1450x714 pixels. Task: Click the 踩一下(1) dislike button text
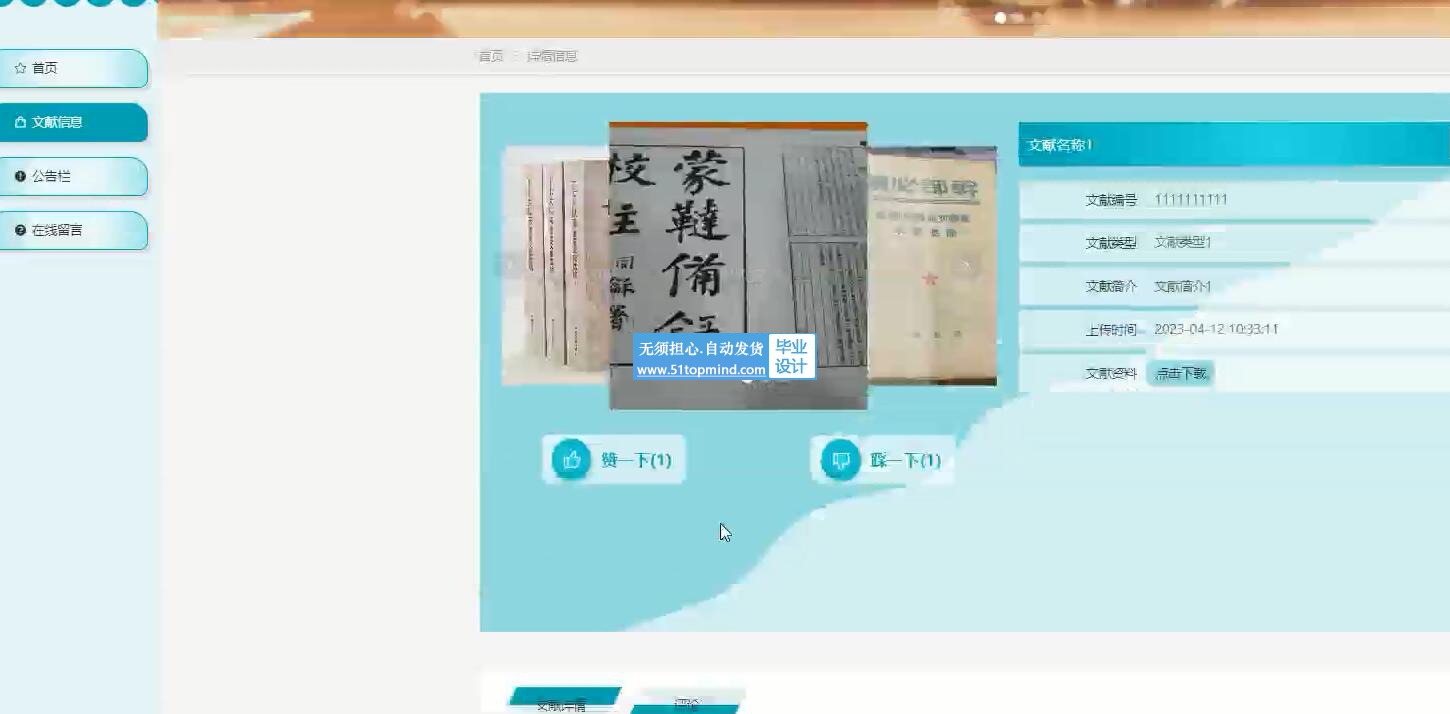(905, 460)
